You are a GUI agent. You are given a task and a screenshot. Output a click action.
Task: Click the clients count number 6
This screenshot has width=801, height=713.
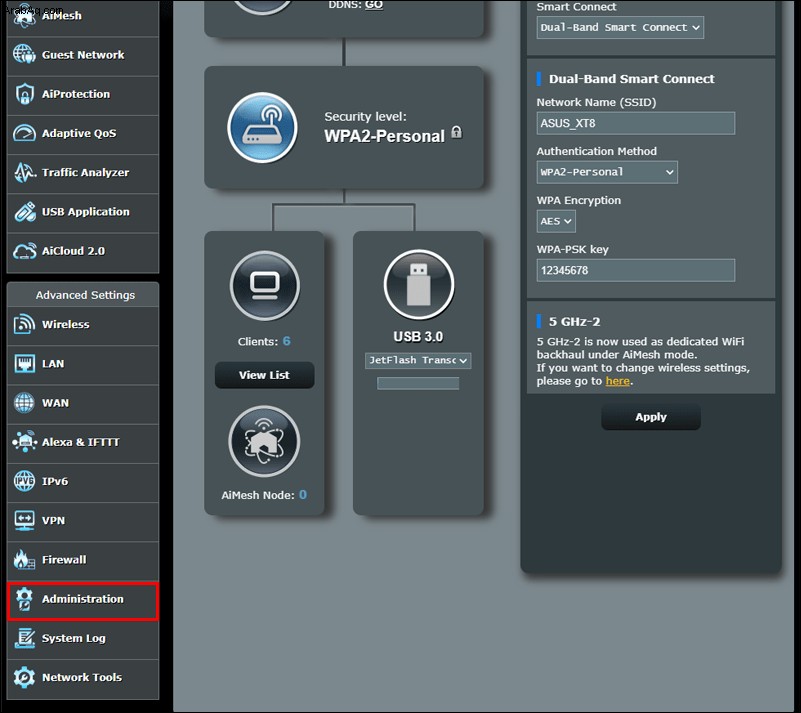[x=287, y=341]
